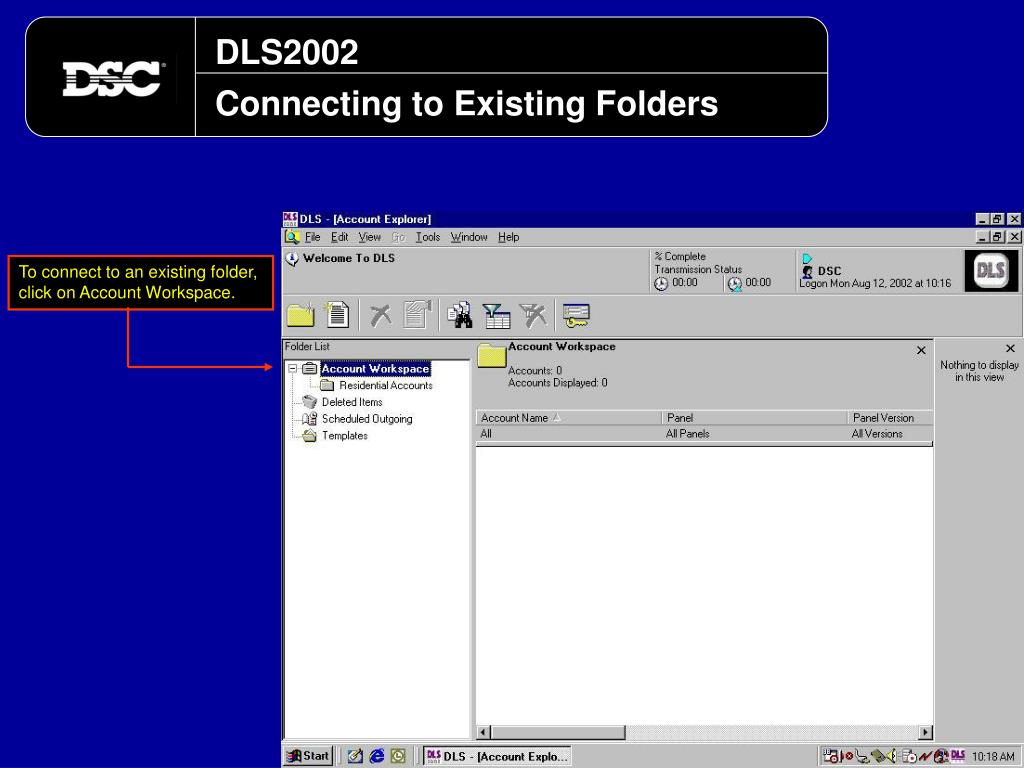Open the File menu

click(x=313, y=237)
